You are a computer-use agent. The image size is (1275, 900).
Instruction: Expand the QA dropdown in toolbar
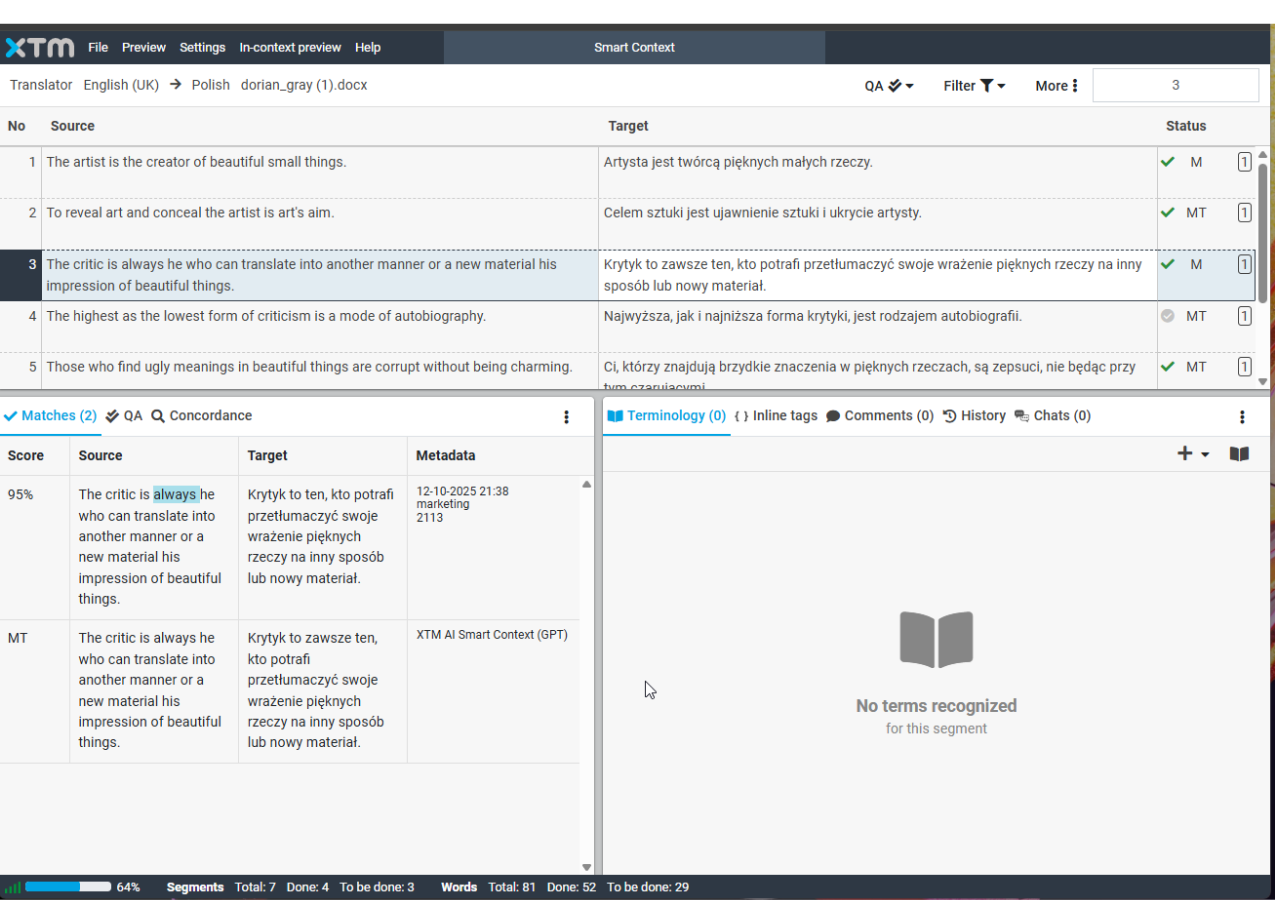889,86
